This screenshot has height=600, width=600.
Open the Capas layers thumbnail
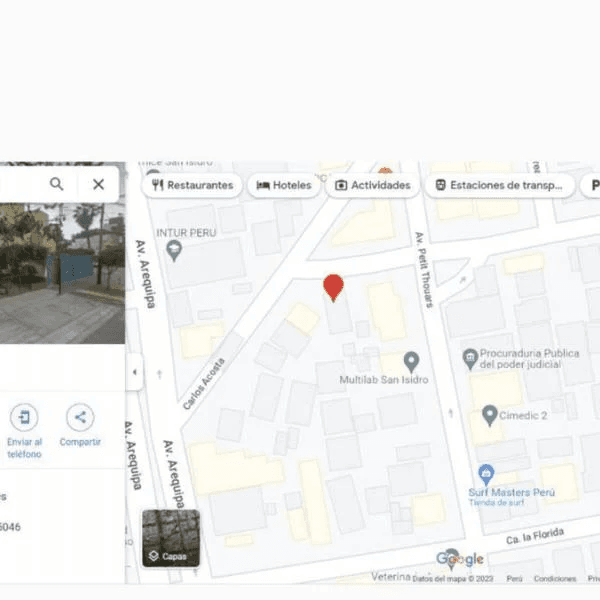click(171, 538)
